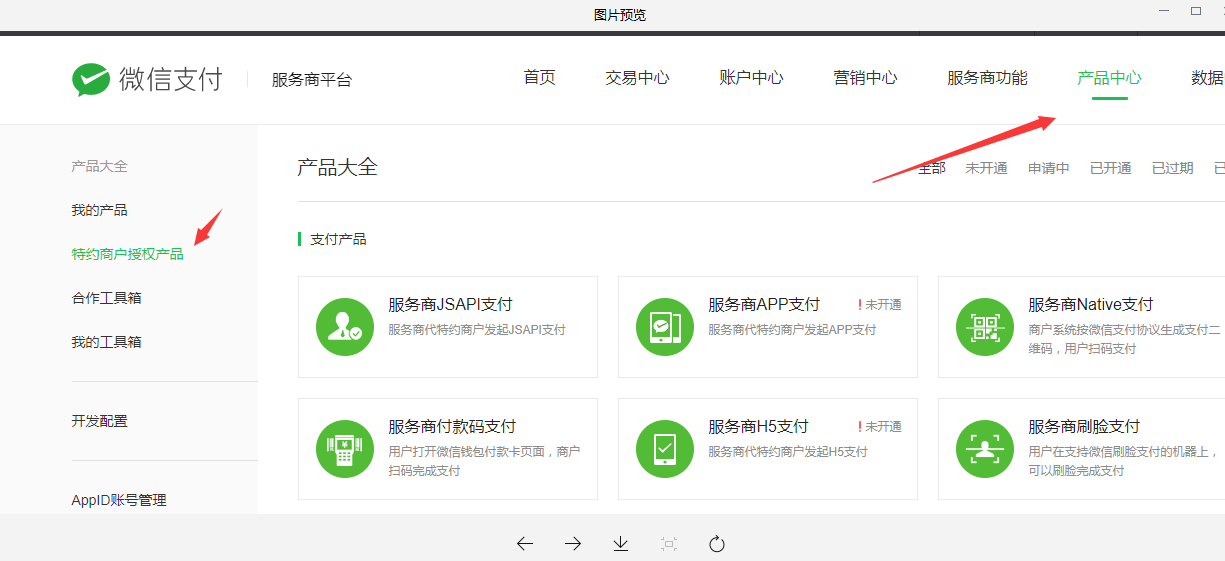1225x561 pixels.
Task: Select 特约商户授权产品 in the sidebar
Action: pyautogui.click(x=127, y=254)
